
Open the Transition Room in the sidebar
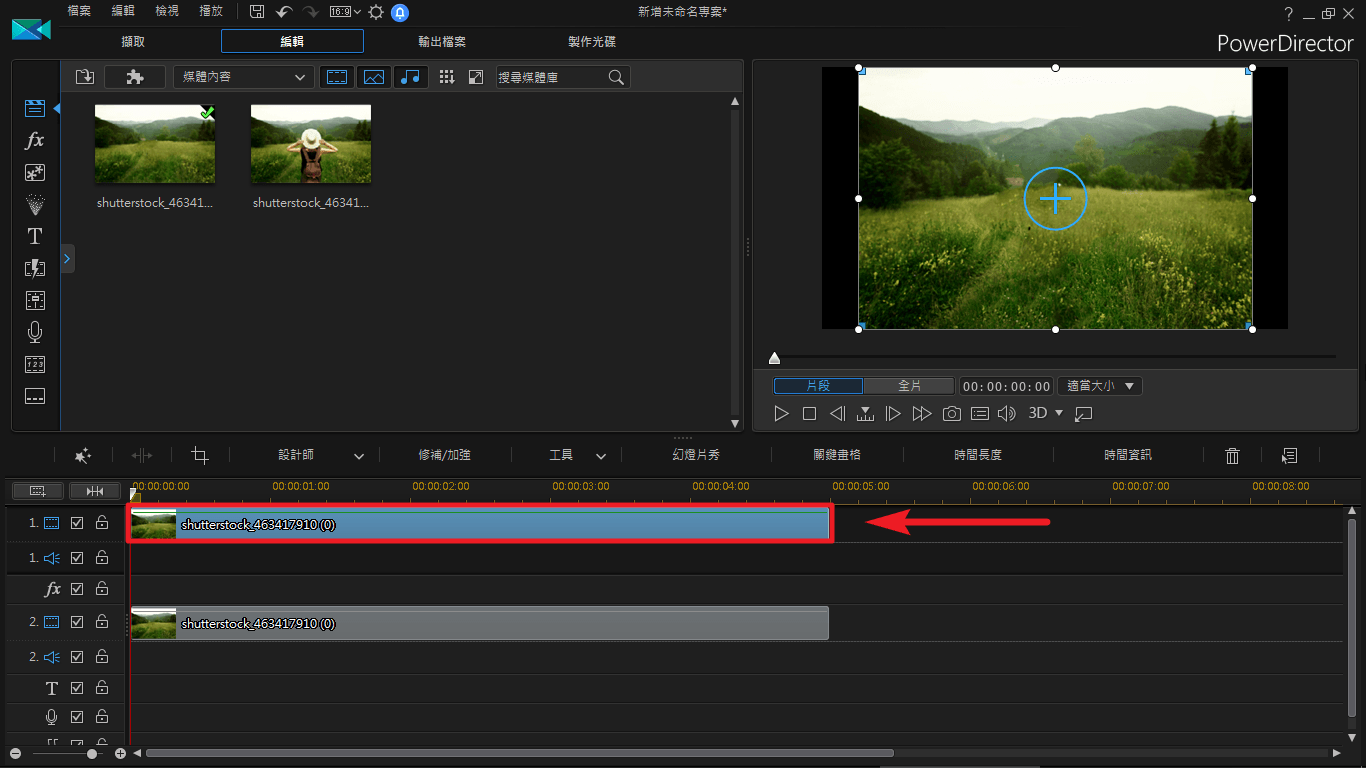tap(35, 268)
